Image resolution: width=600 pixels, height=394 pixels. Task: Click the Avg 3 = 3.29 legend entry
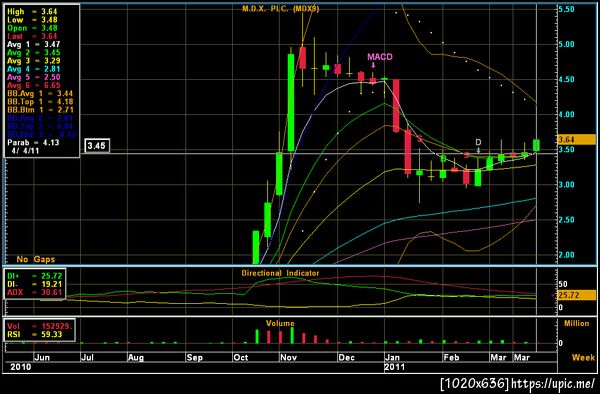point(34,60)
